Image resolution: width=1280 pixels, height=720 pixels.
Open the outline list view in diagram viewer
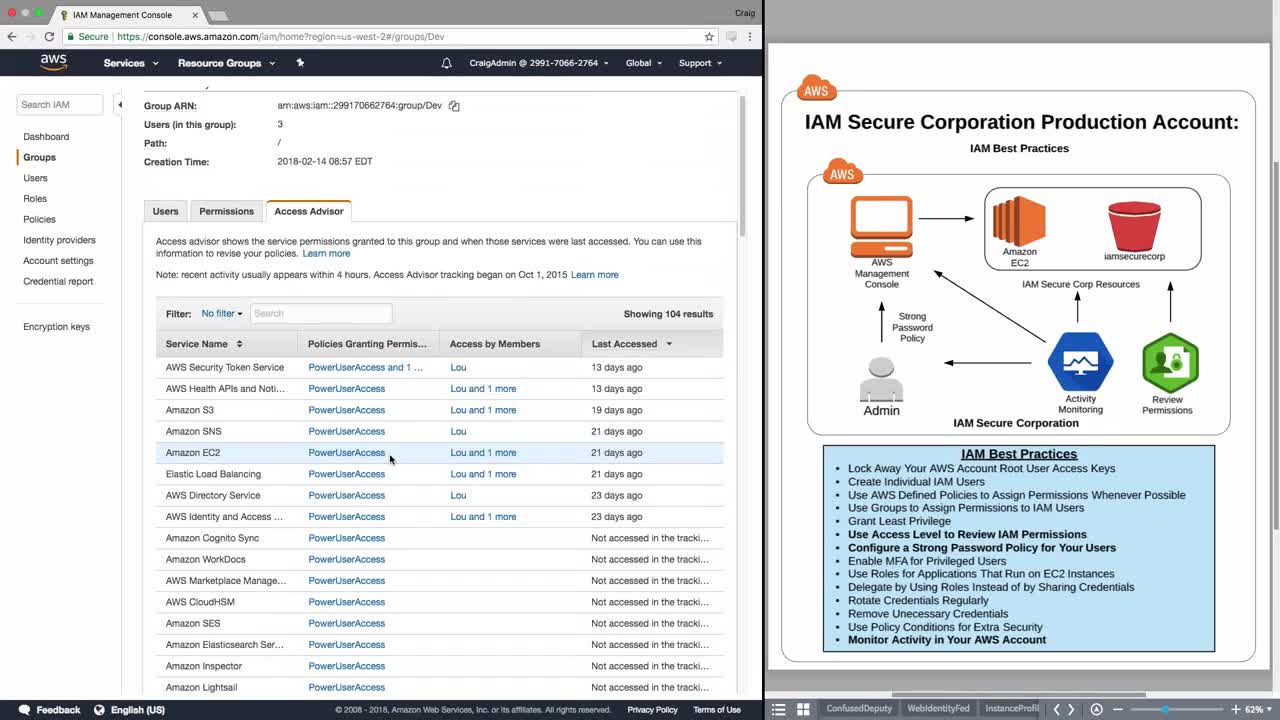(779, 709)
